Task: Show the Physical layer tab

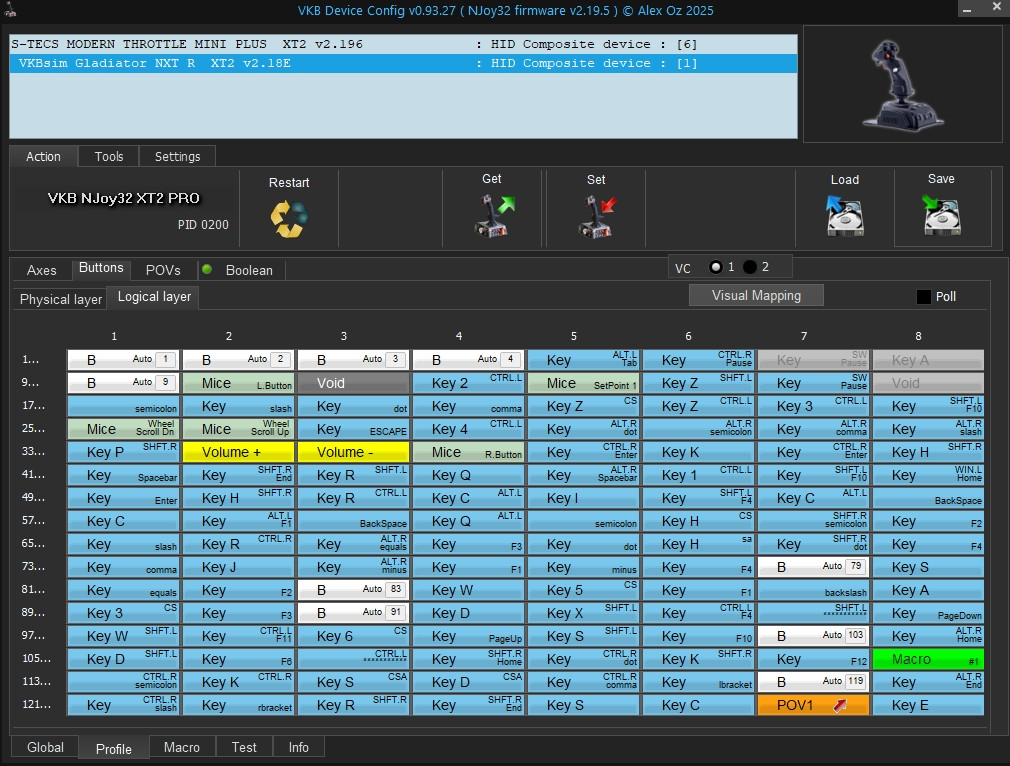Action: click(61, 299)
